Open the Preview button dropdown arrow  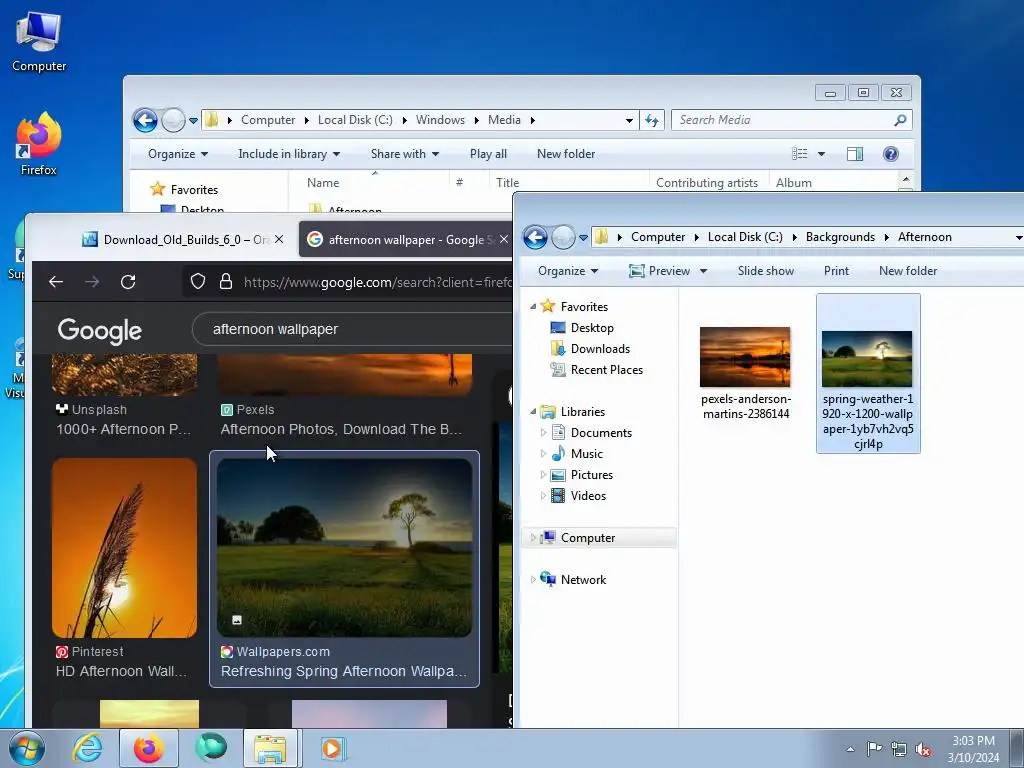[x=703, y=271]
